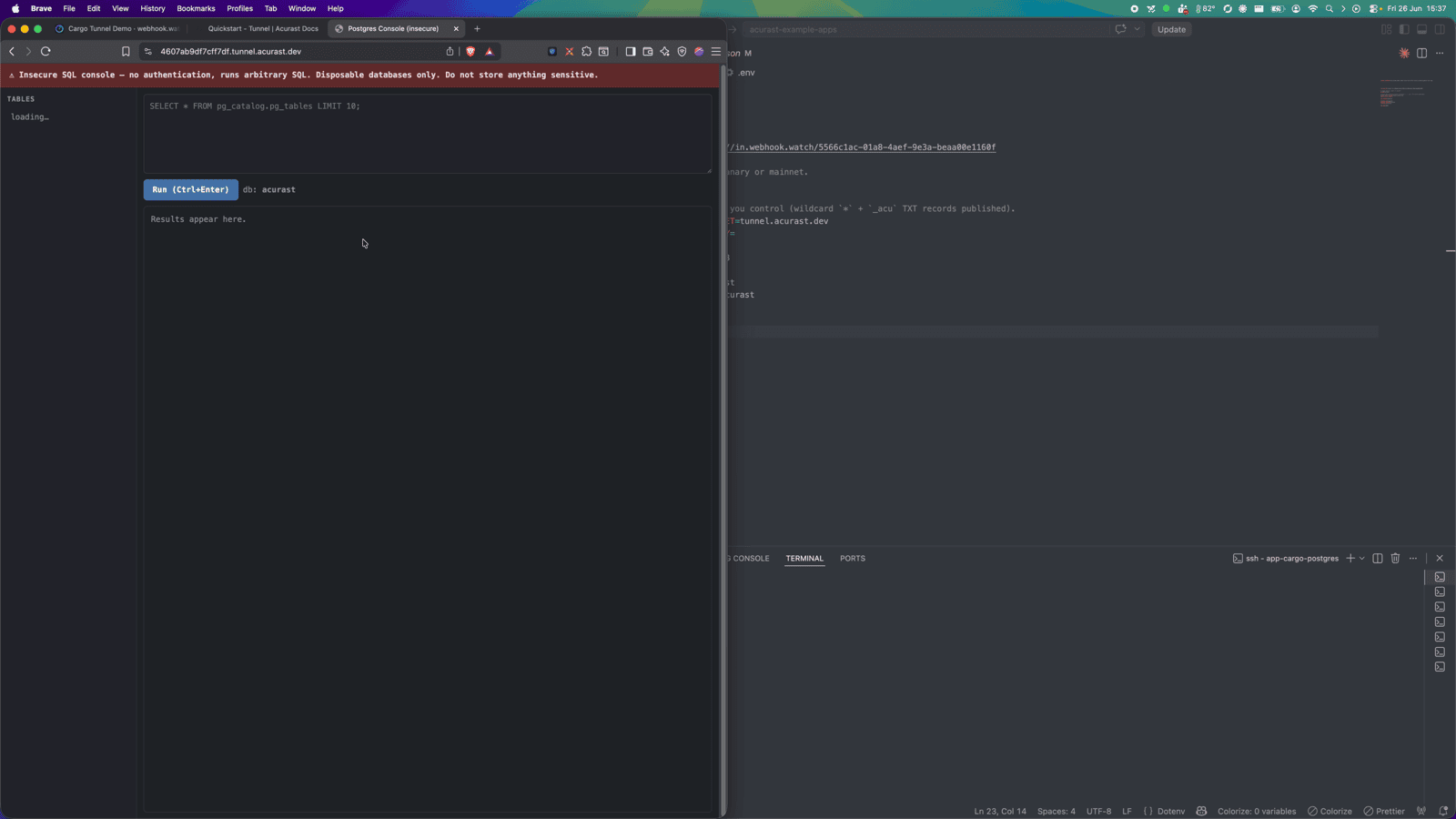Image resolution: width=1456 pixels, height=819 pixels.
Task: Open the Apple menu
Action: click(x=15, y=8)
